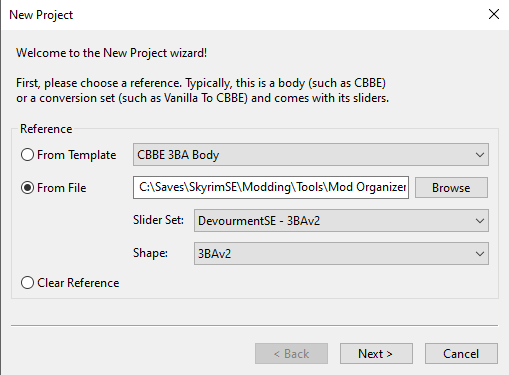This screenshot has height=375, width=509.
Task: Click the Slider Set: label
Action: click(x=158, y=220)
